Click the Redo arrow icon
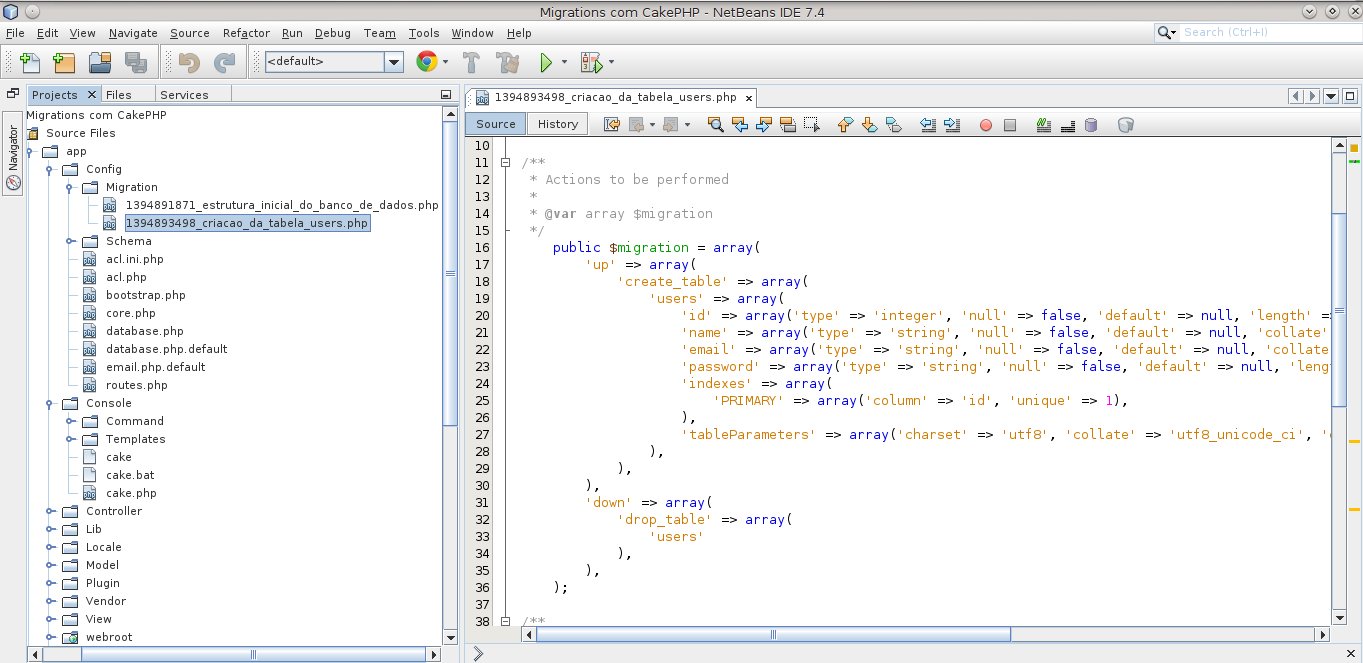This screenshot has width=1363, height=663. click(224, 62)
